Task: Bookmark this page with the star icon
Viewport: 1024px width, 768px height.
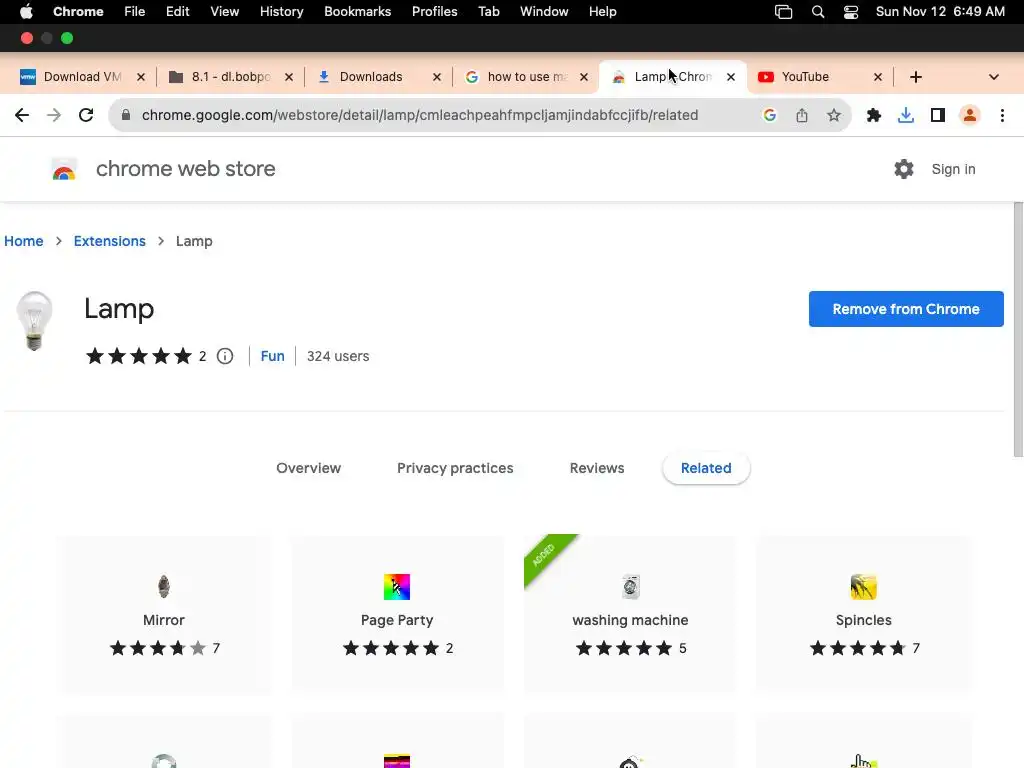Action: coord(834,115)
